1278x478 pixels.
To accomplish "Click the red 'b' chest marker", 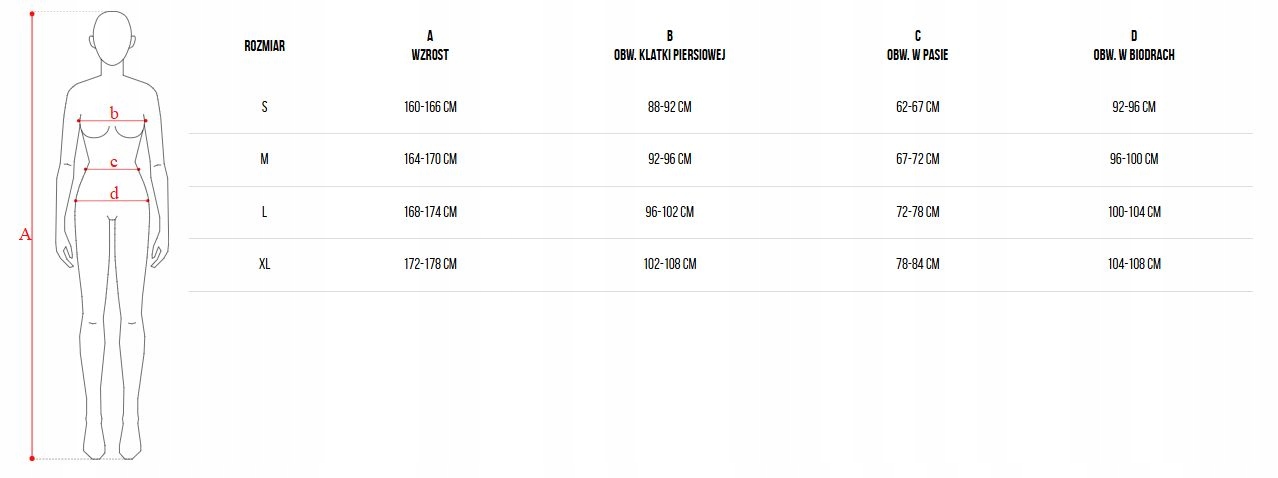I will pos(113,114).
